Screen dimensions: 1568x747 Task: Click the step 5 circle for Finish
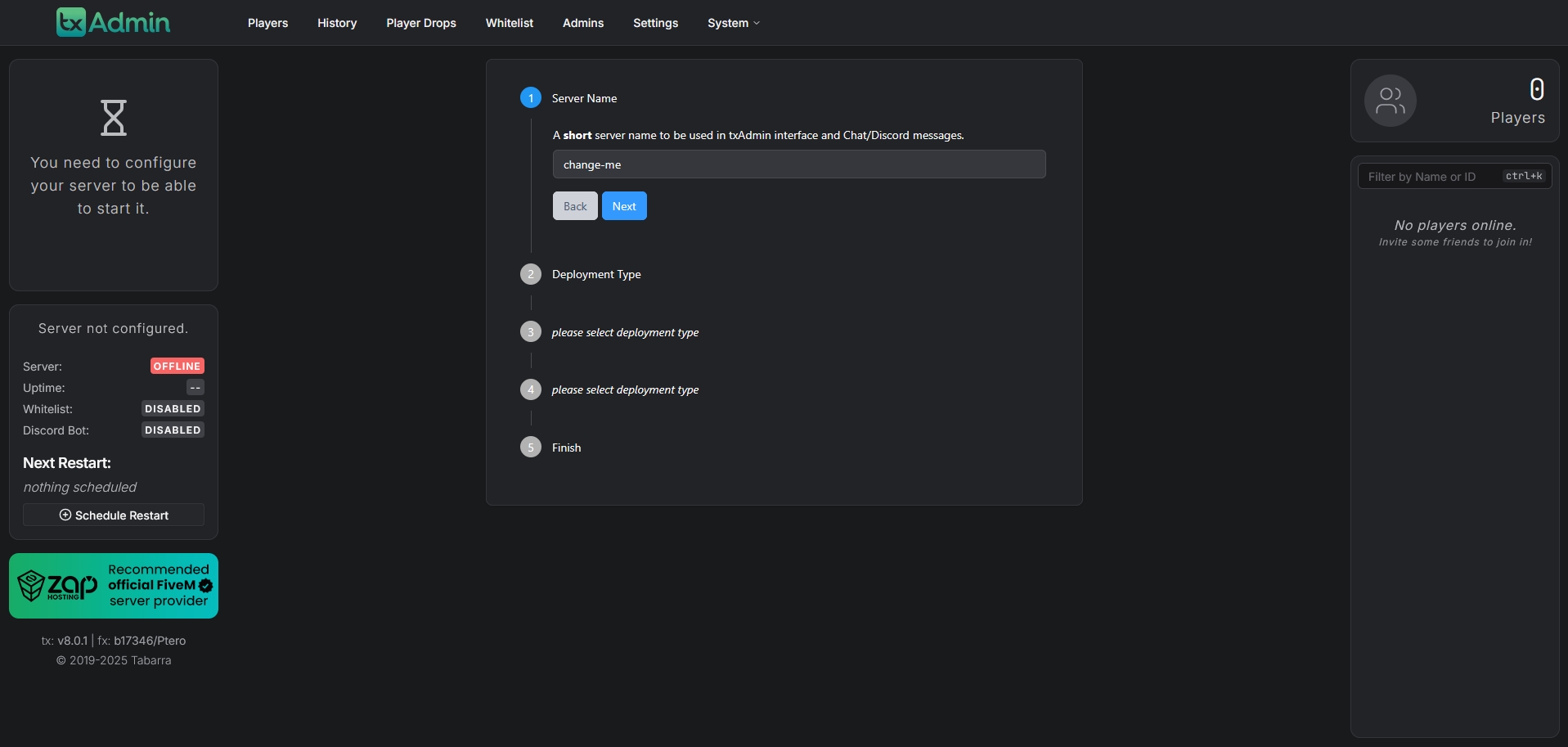(531, 448)
